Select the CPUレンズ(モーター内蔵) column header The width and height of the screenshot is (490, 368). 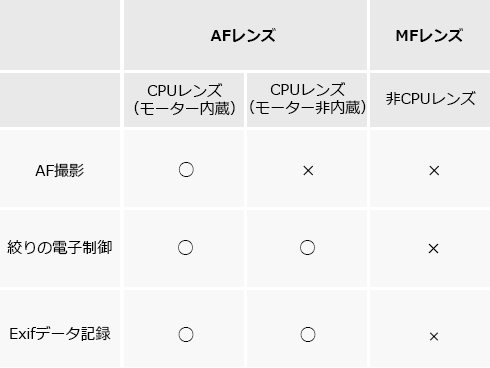pos(184,100)
